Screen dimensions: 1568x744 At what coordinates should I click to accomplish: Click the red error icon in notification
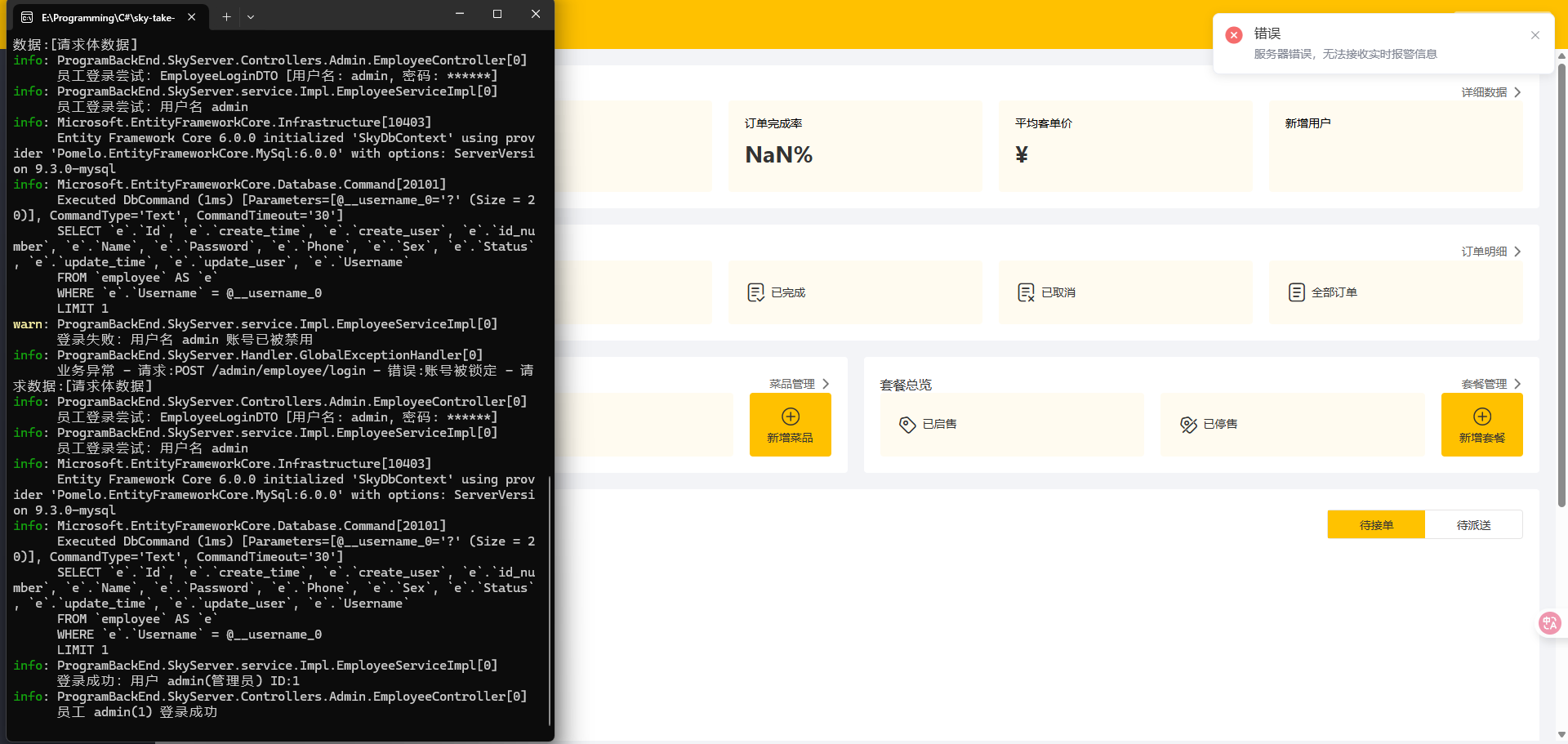click(1234, 35)
